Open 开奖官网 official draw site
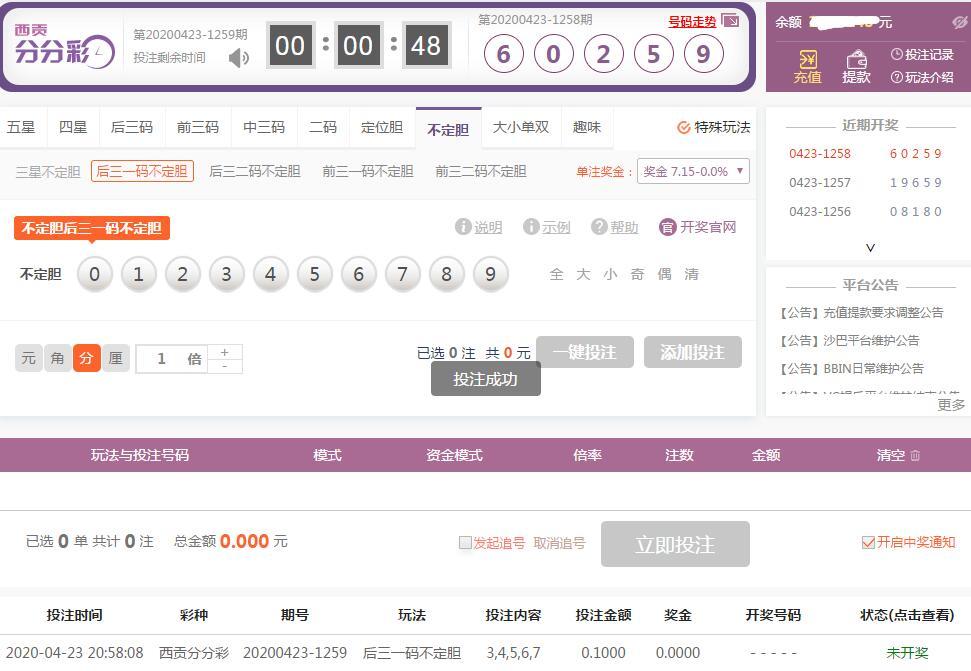The height and width of the screenshot is (671, 971). 698,227
